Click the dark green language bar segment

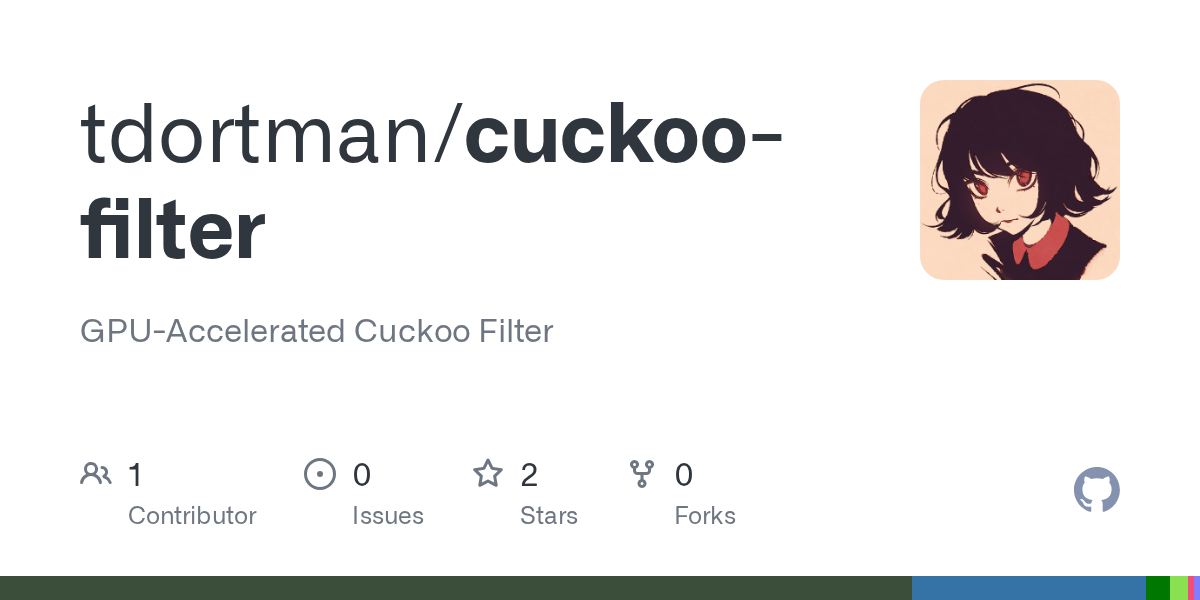click(1157, 588)
